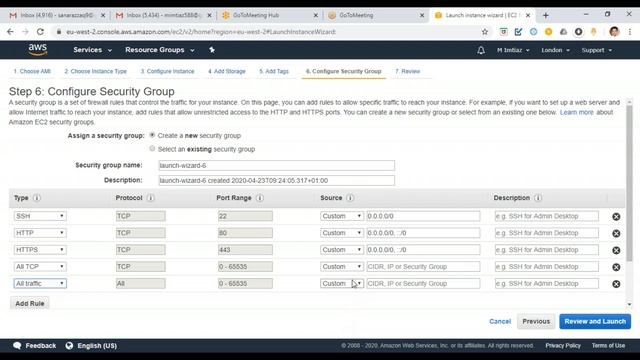Click the Cancel link
Viewport: 640px width, 360px height.
[x=500, y=321]
